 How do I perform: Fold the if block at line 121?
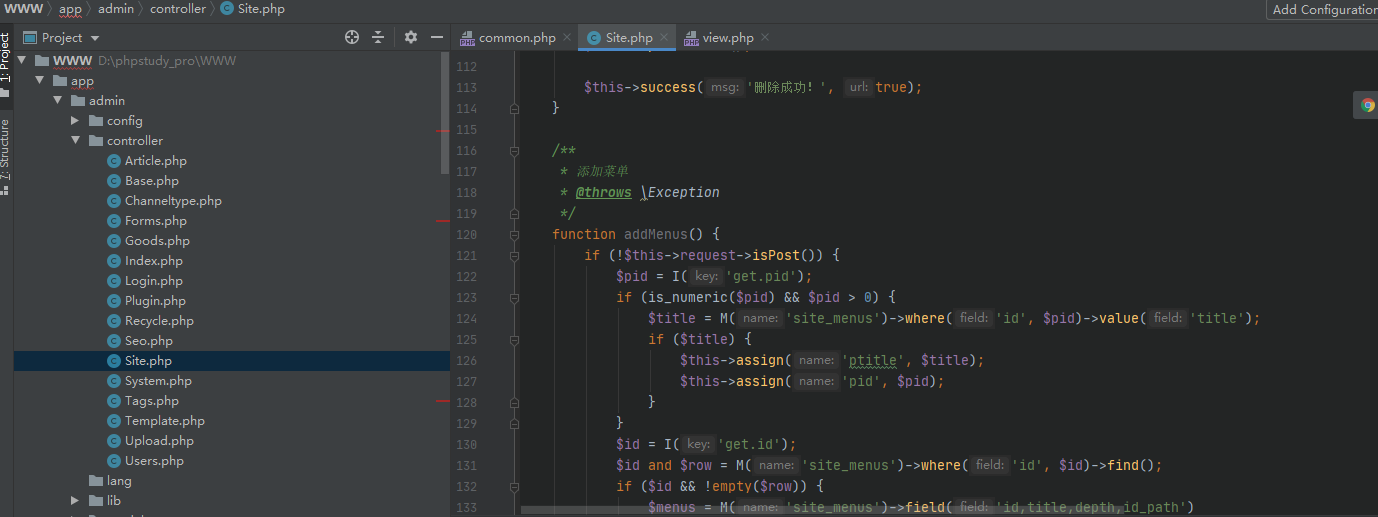(x=514, y=256)
